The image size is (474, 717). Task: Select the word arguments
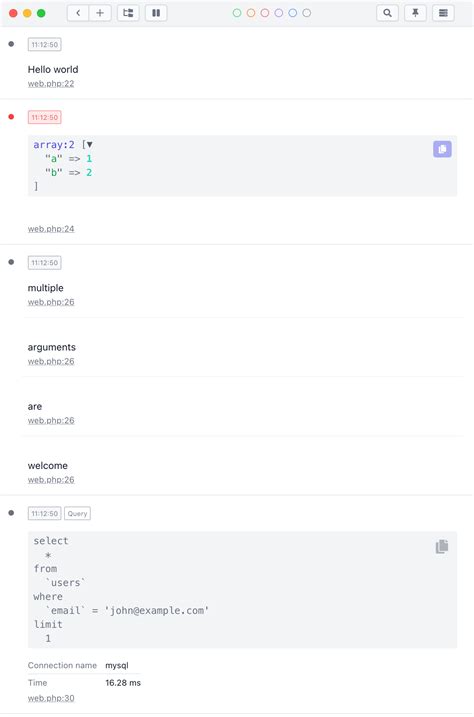pos(52,348)
